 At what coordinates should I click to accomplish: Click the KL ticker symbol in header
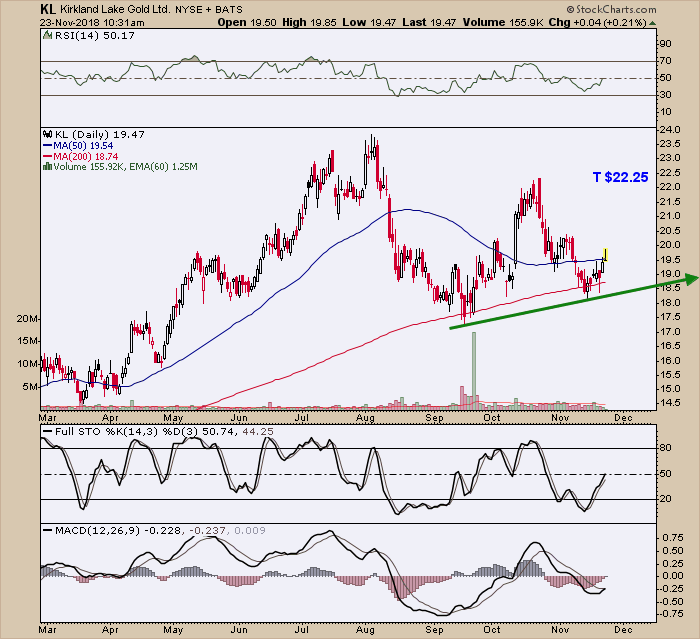tap(46, 8)
